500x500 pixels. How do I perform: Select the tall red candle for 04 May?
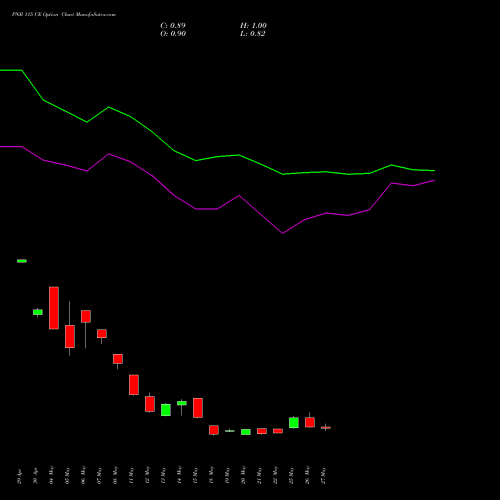click(54, 308)
